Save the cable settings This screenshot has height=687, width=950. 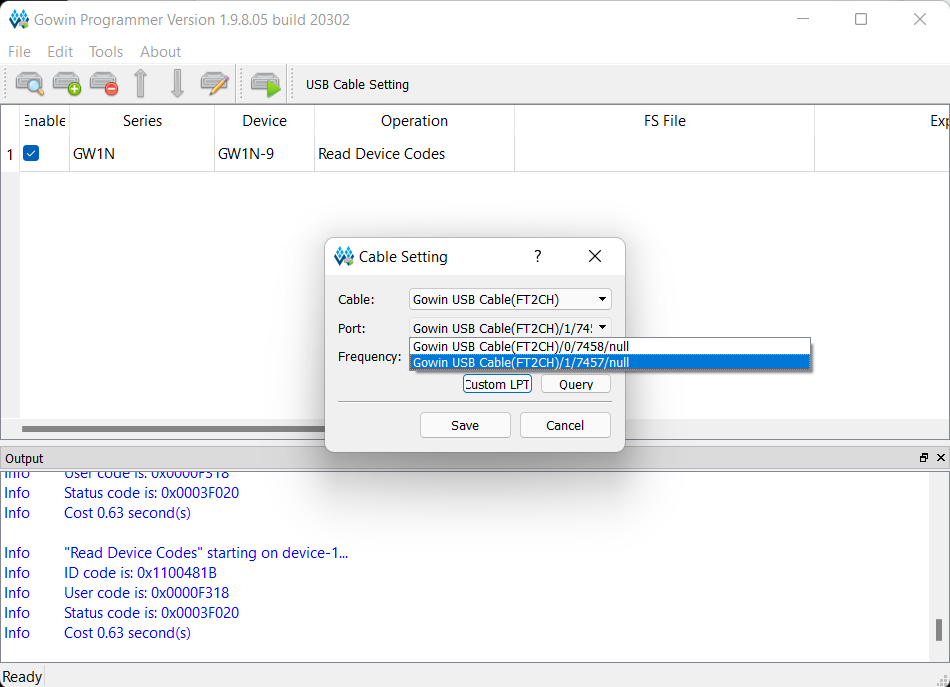465,425
